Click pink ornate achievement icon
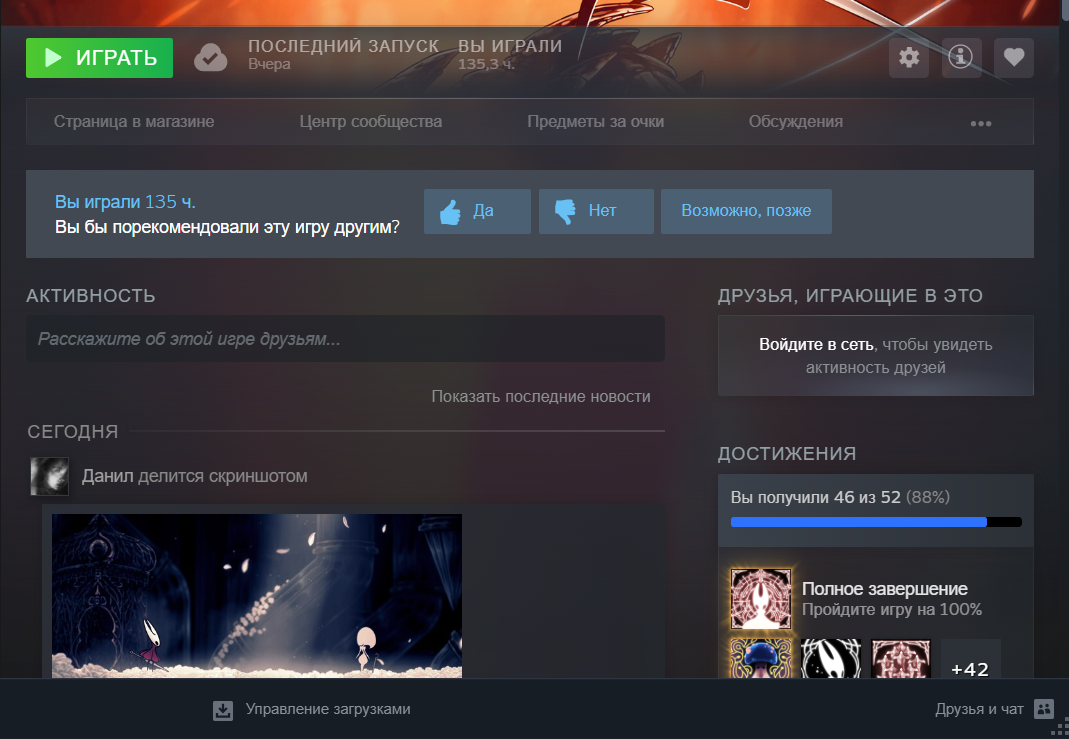 pyautogui.click(x=901, y=659)
